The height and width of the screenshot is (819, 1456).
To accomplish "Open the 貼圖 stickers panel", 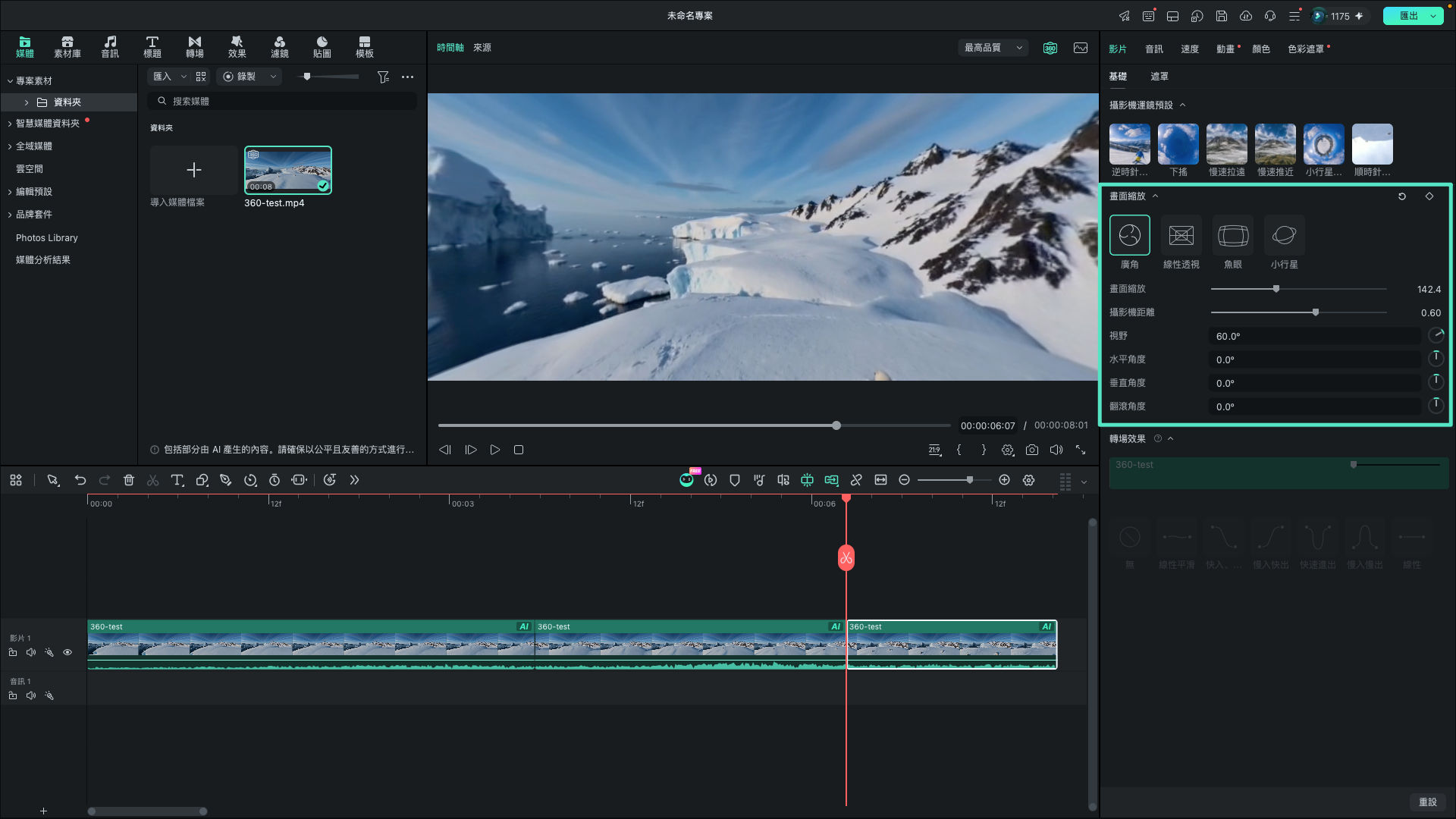I will tap(322, 47).
